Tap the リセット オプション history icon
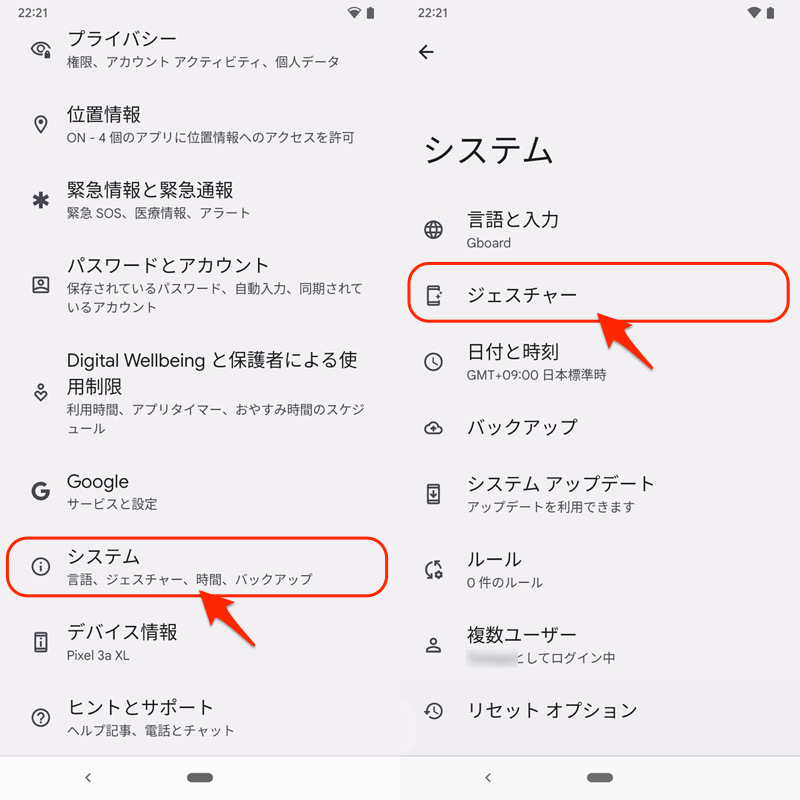800x800 pixels. tap(433, 710)
